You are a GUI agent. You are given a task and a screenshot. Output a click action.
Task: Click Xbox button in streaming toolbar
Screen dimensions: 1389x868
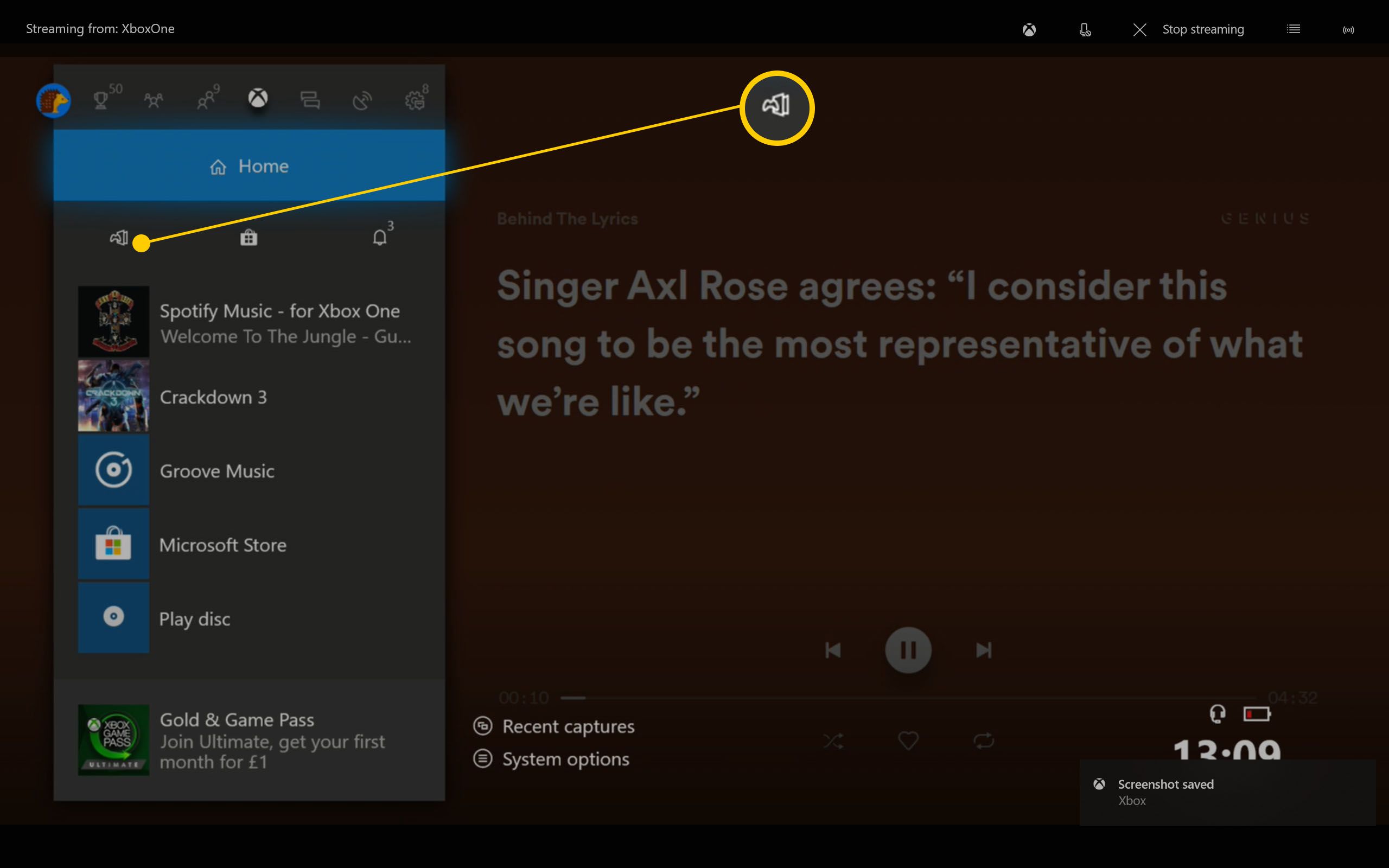tap(1029, 29)
